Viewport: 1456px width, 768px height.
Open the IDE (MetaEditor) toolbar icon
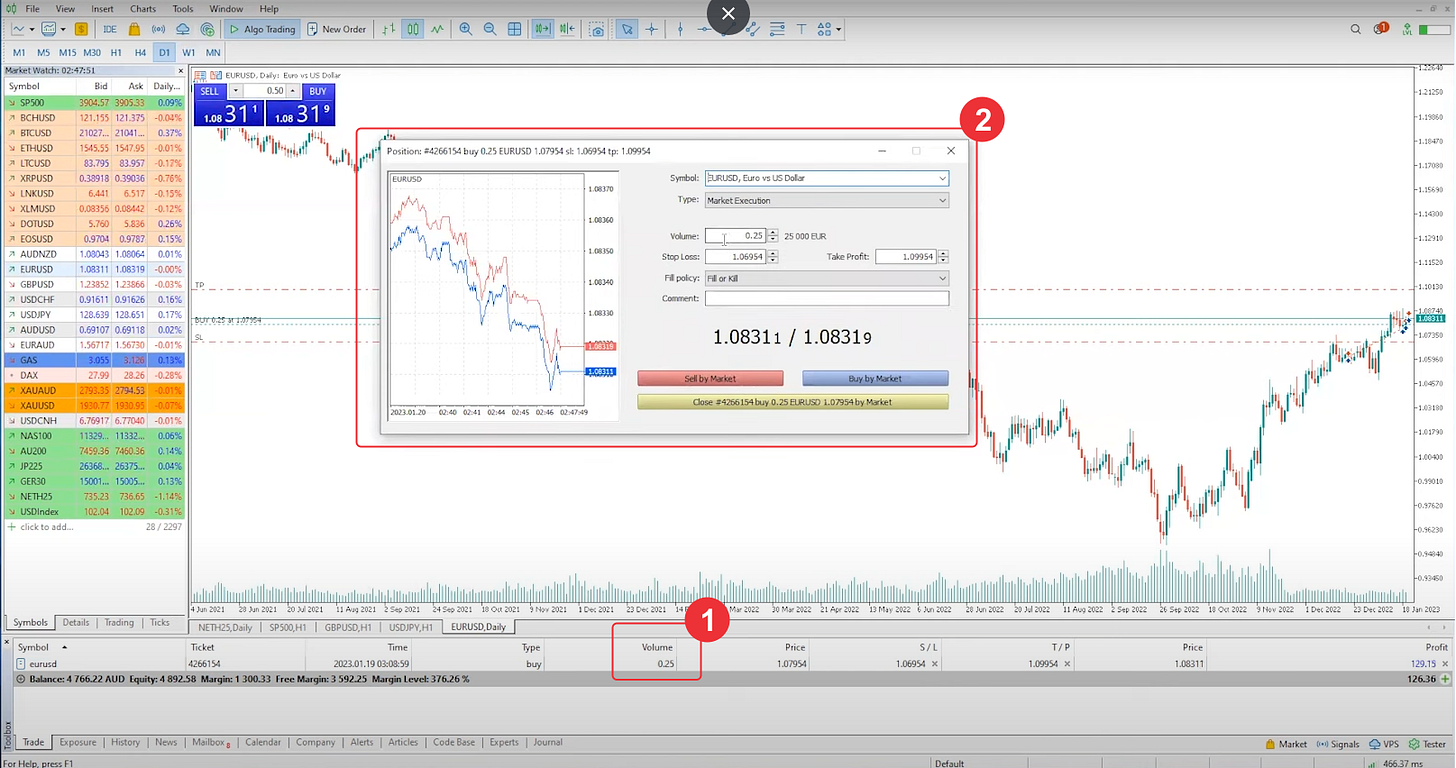(110, 29)
